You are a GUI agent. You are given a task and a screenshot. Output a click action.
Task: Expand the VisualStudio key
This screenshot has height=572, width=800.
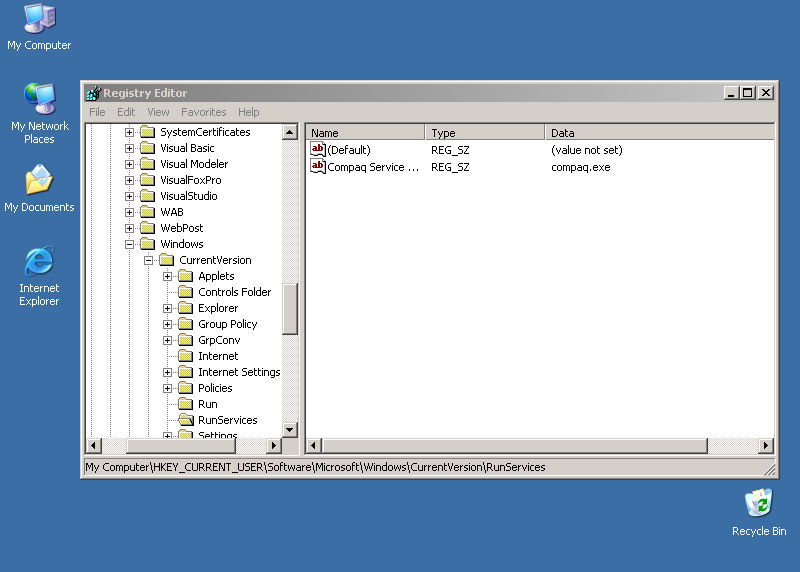(129, 196)
